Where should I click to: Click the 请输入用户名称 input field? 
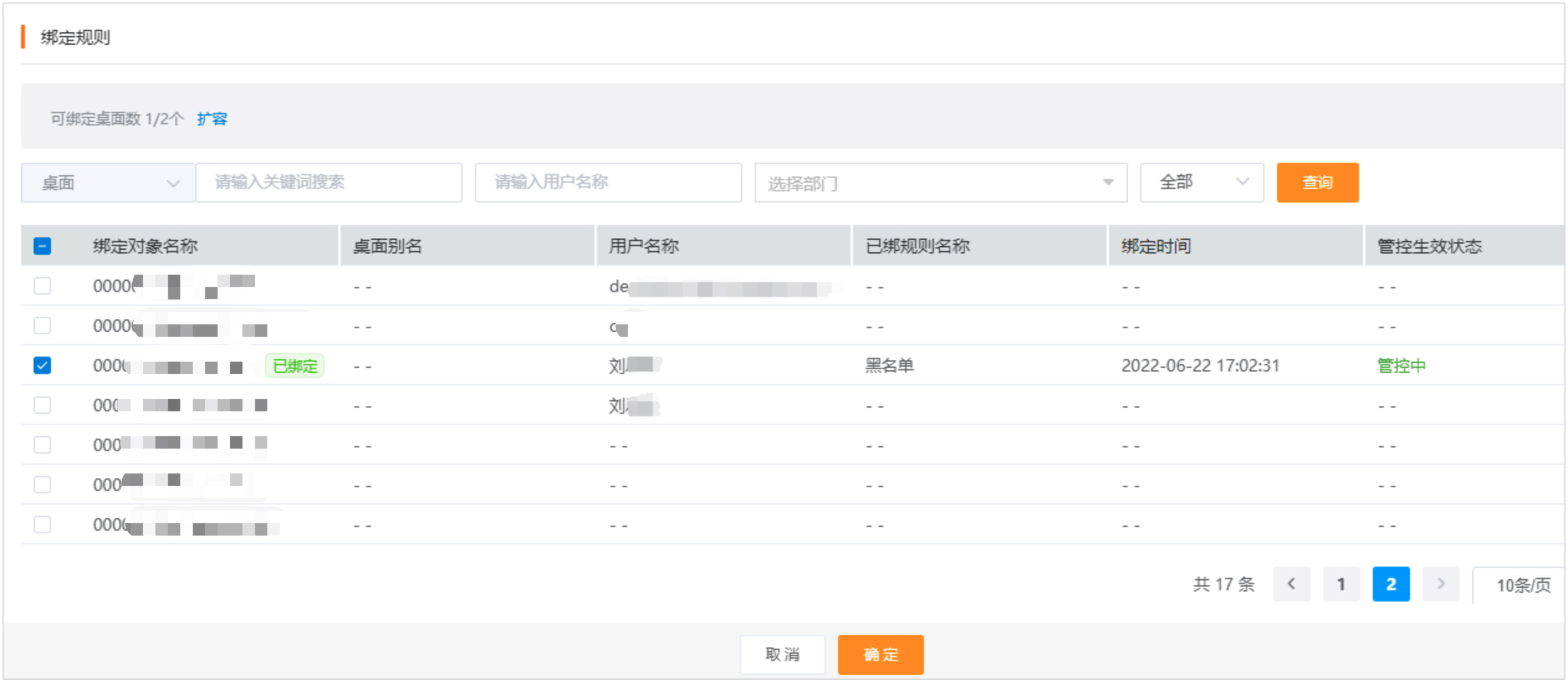coord(608,182)
